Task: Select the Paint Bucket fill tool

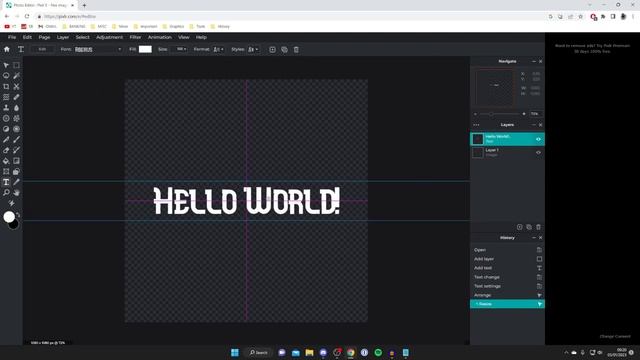Action: pyautogui.click(x=6, y=161)
